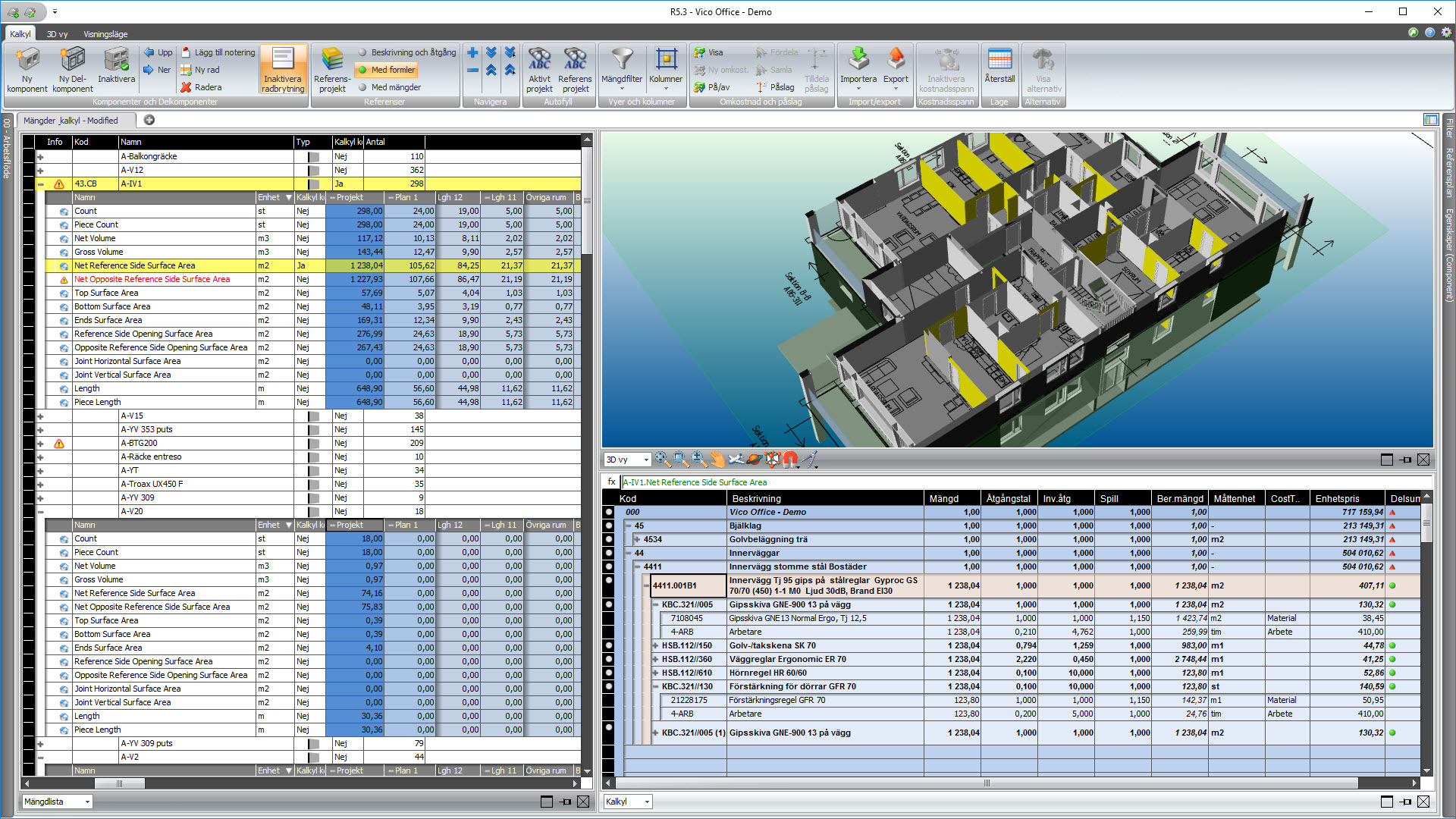Click the left grid horizontal scrollbar thumb
The height and width of the screenshot is (819, 1456).
coord(118,783)
